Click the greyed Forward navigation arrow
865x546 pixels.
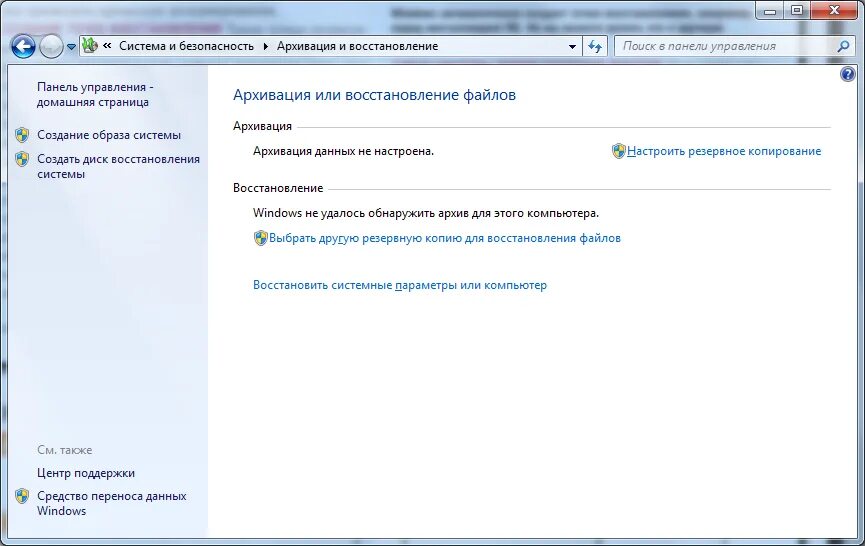(51, 47)
